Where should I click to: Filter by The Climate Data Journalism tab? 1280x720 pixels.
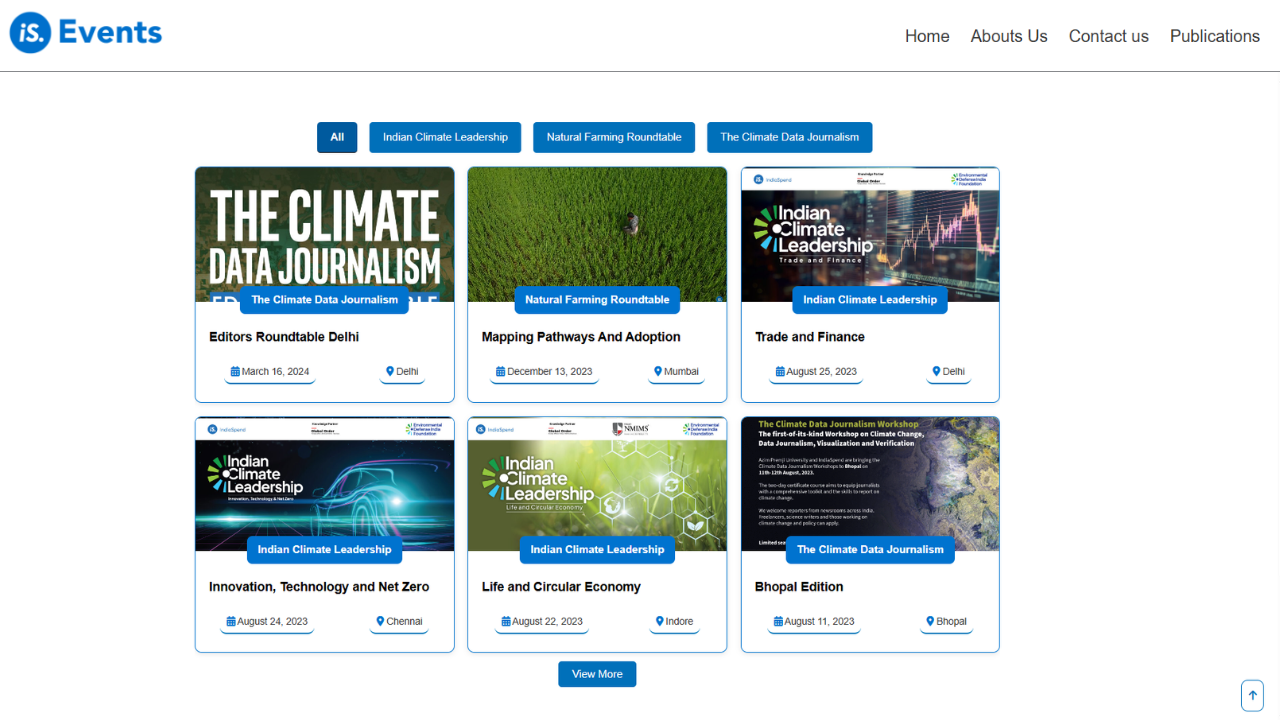tap(789, 137)
